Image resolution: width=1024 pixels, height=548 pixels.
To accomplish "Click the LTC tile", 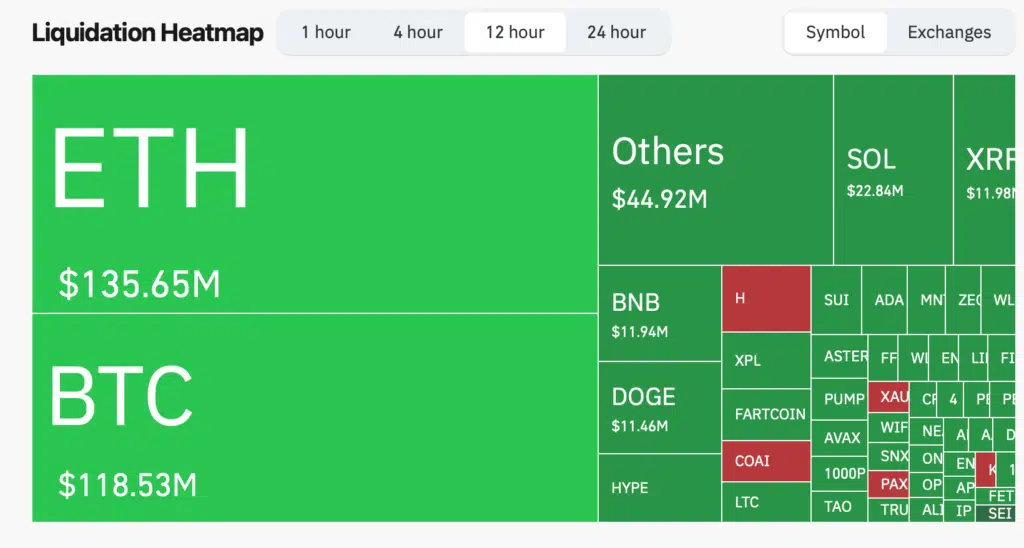I will (x=766, y=502).
